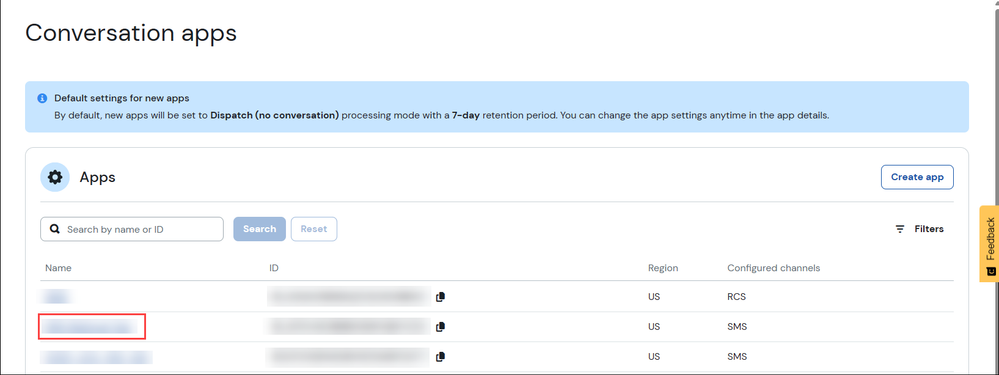The image size is (999, 375).
Task: Open the app name in RCS row
Action: point(56,297)
